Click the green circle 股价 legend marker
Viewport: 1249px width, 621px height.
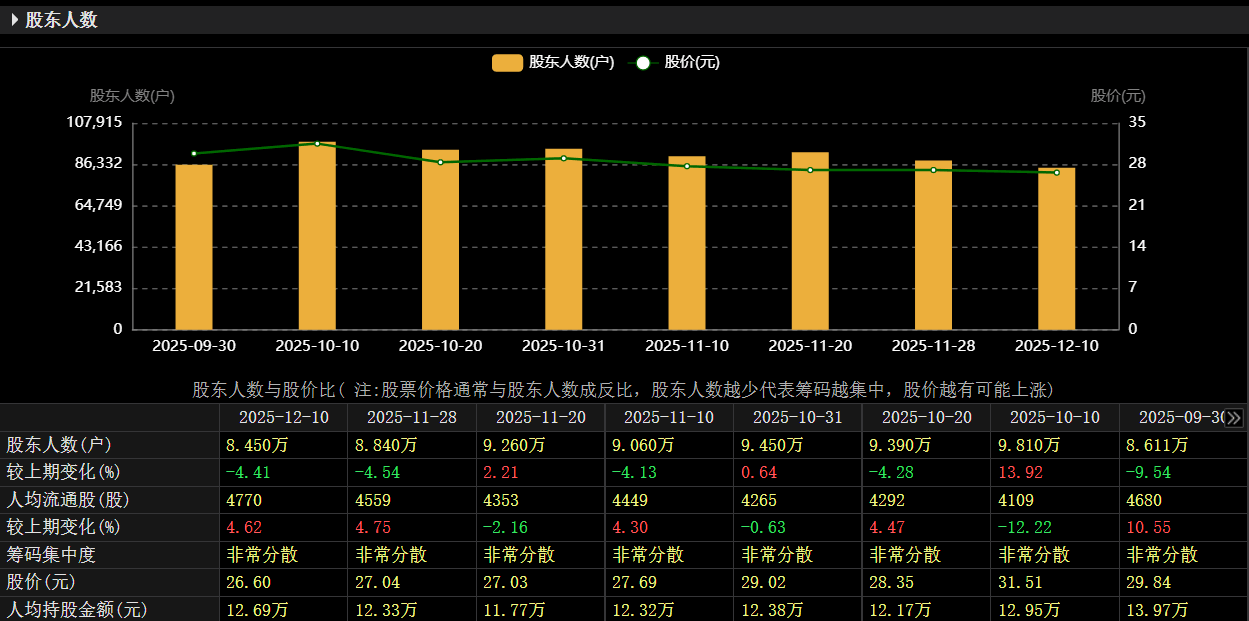[643, 63]
